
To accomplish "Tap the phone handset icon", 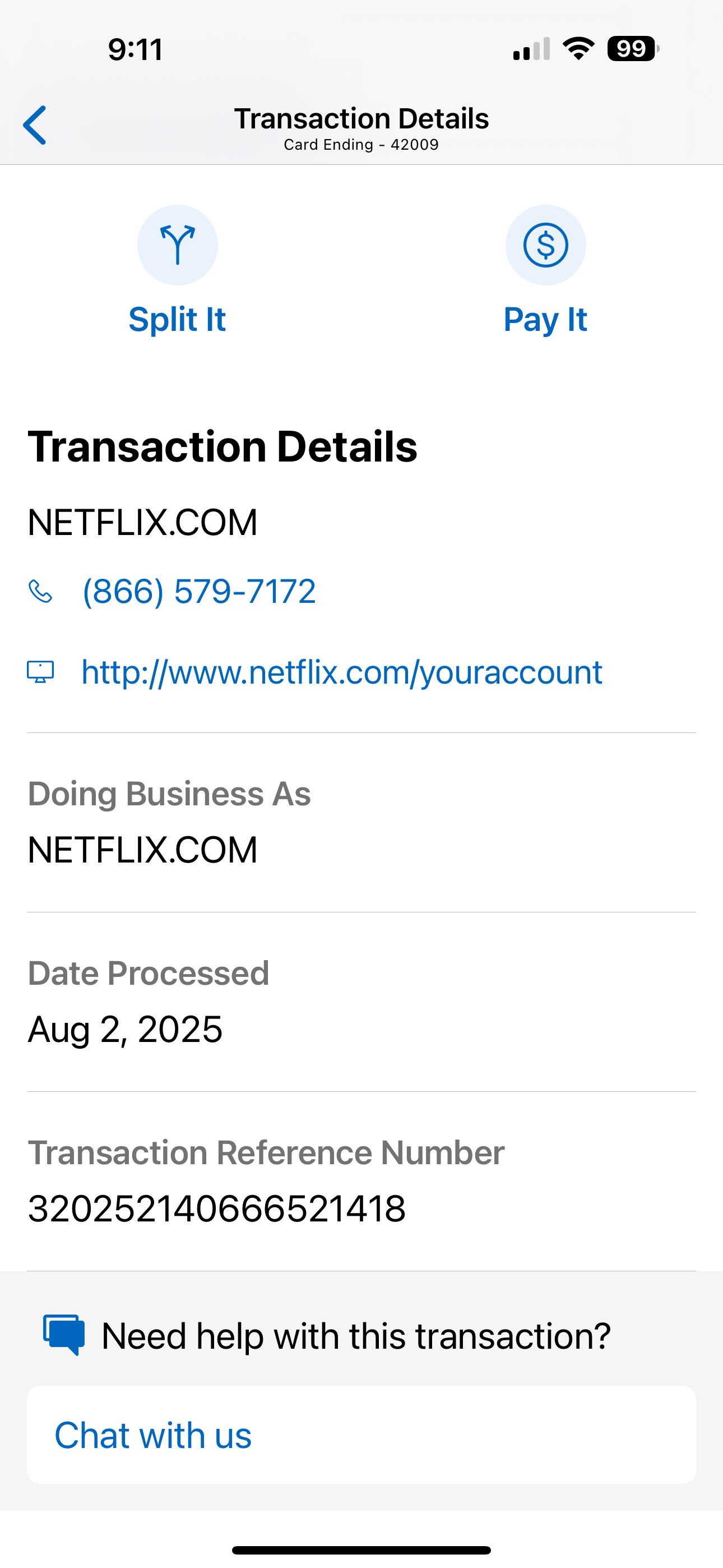I will pyautogui.click(x=40, y=591).
